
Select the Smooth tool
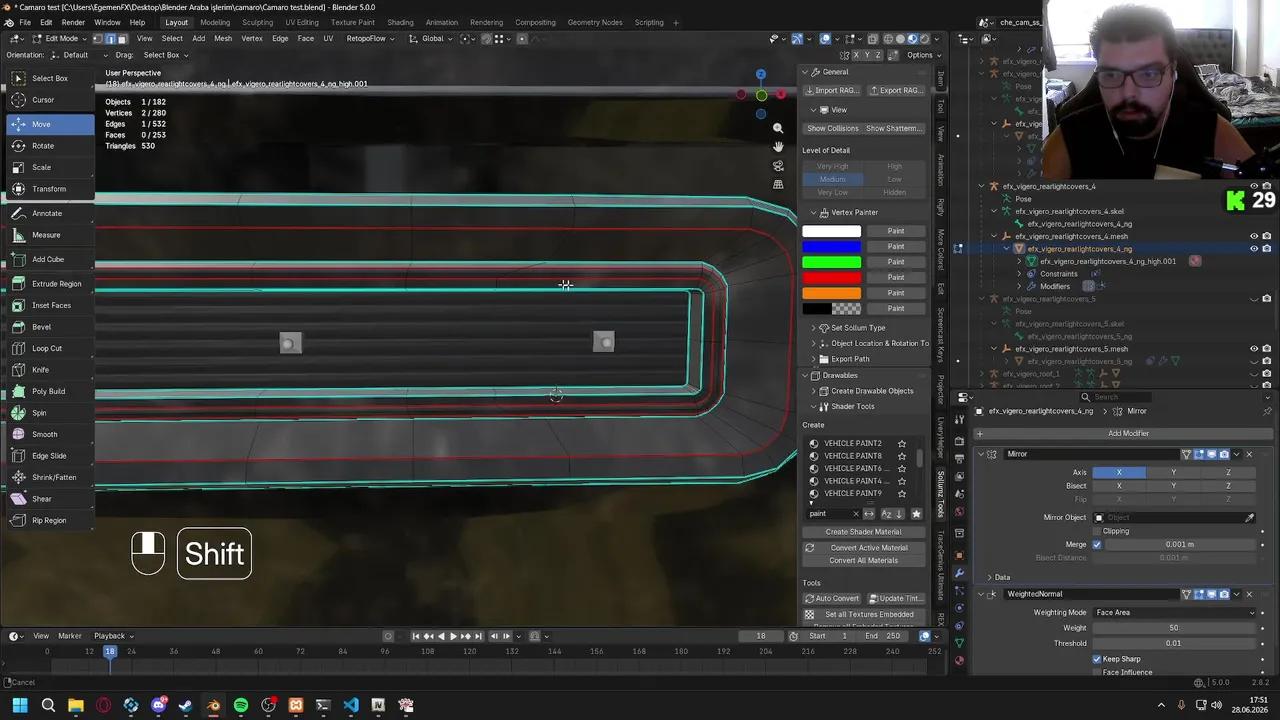pos(50,434)
